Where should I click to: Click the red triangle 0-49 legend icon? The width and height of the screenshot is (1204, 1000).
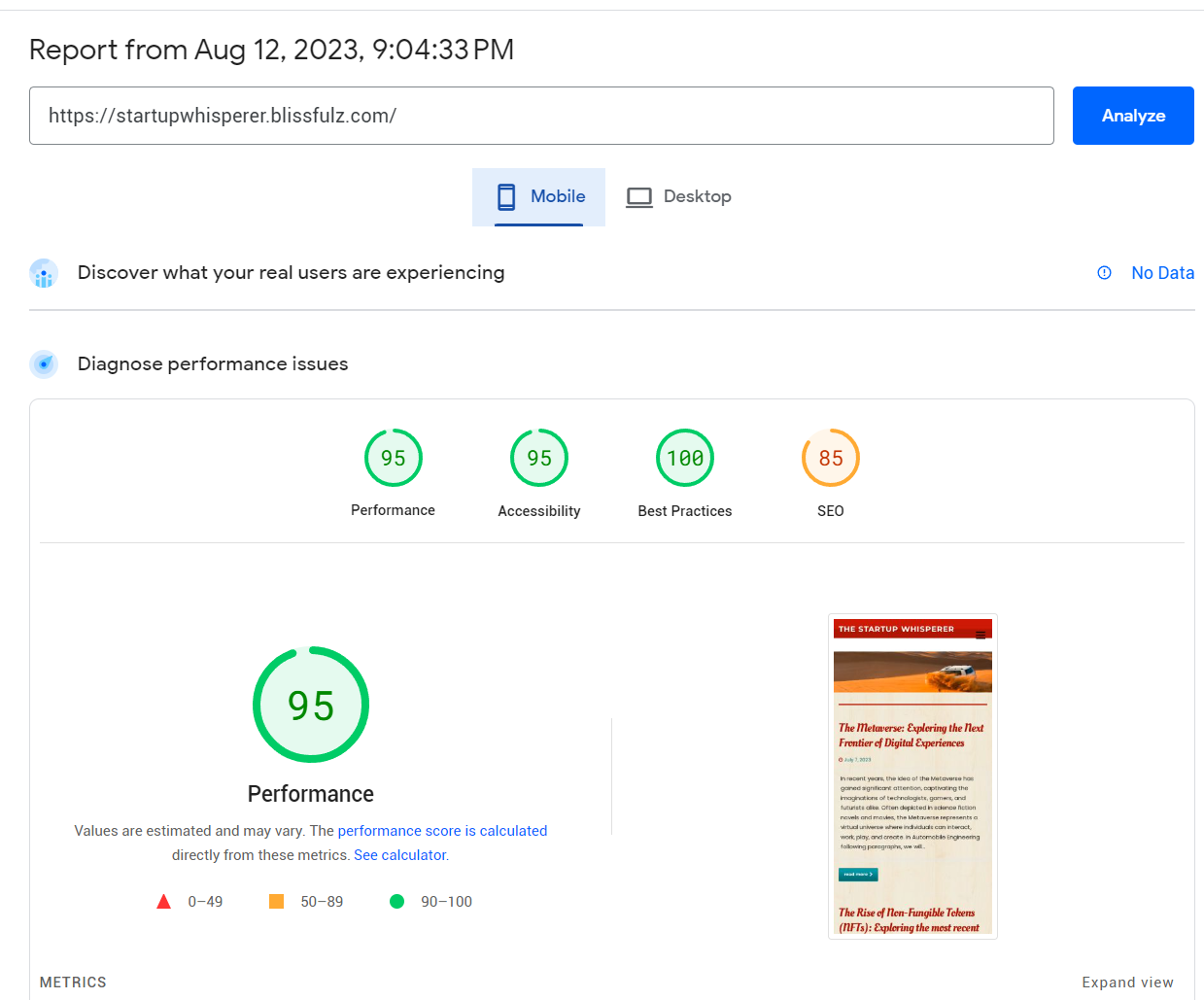click(x=163, y=901)
